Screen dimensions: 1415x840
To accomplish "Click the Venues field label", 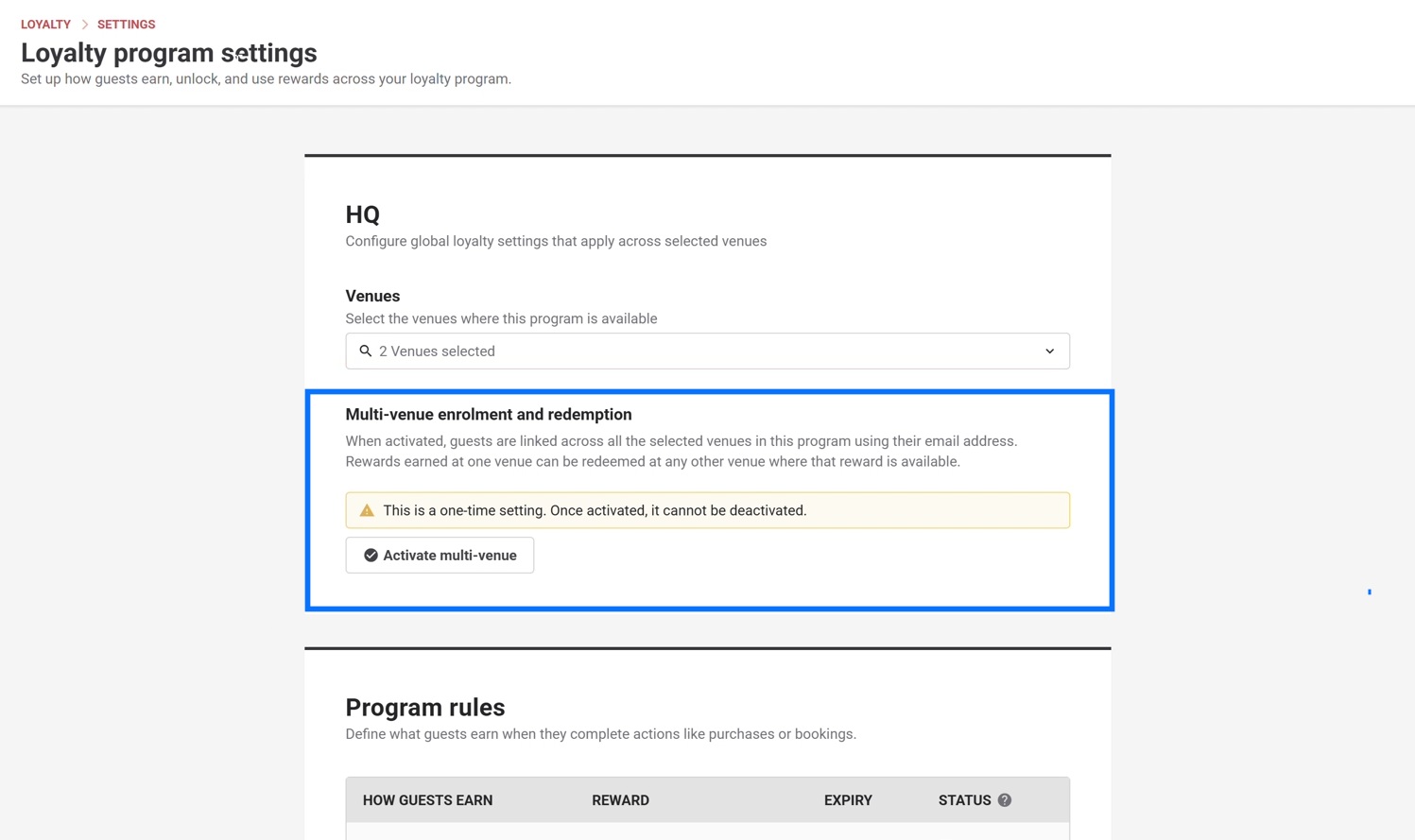I will 372,296.
